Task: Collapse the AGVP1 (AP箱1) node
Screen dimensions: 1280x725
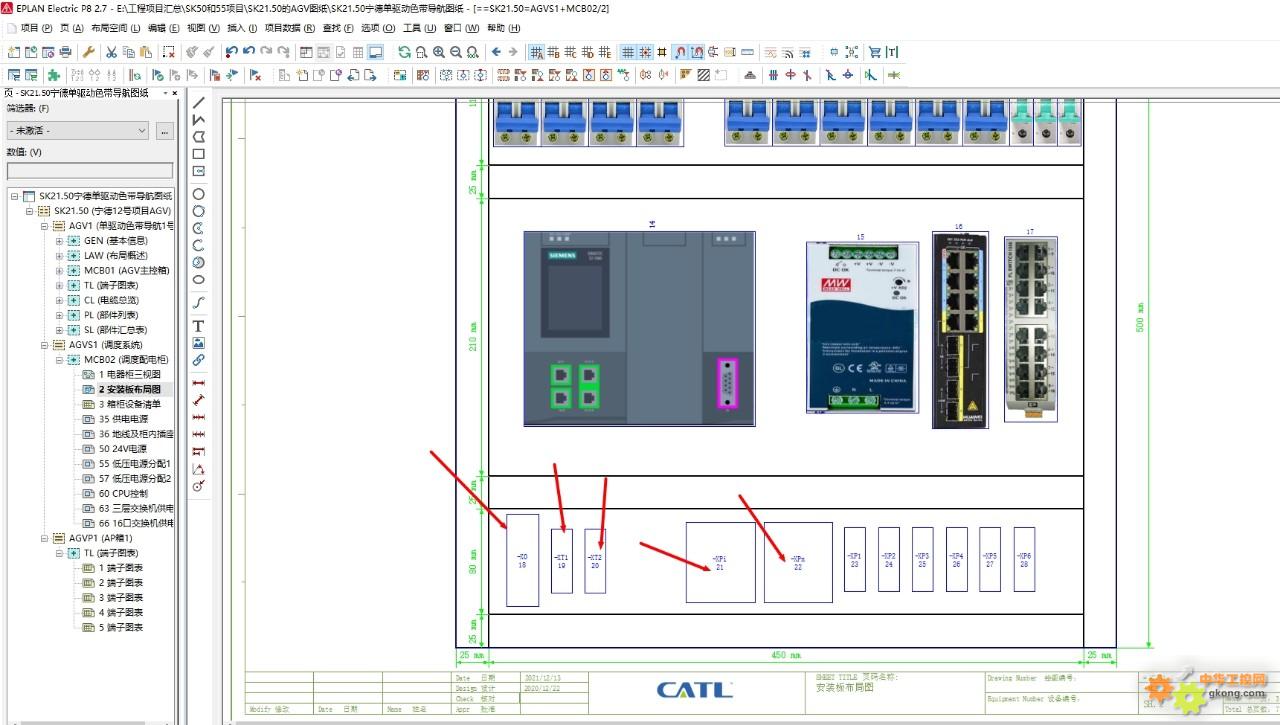Action: coord(45,538)
